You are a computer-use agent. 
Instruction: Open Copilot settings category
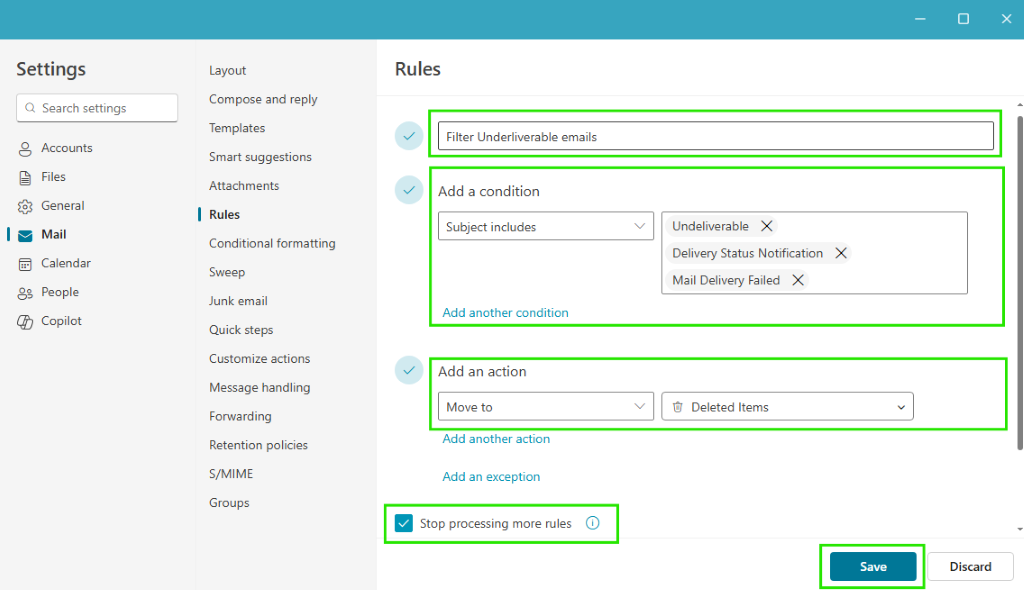point(61,320)
